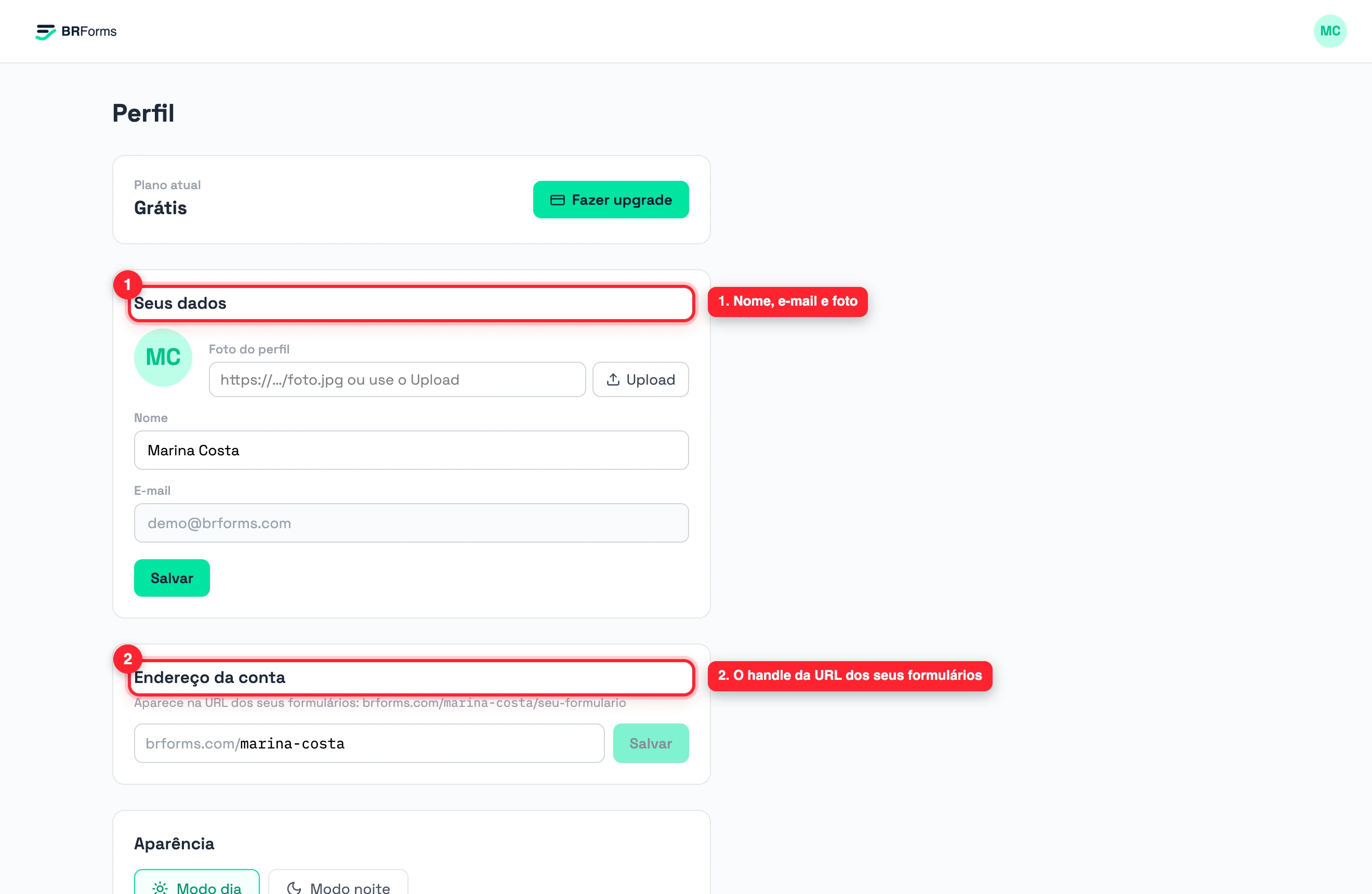Click the large MC profile photo avatar
The width and height of the screenshot is (1372, 894).
click(x=163, y=358)
